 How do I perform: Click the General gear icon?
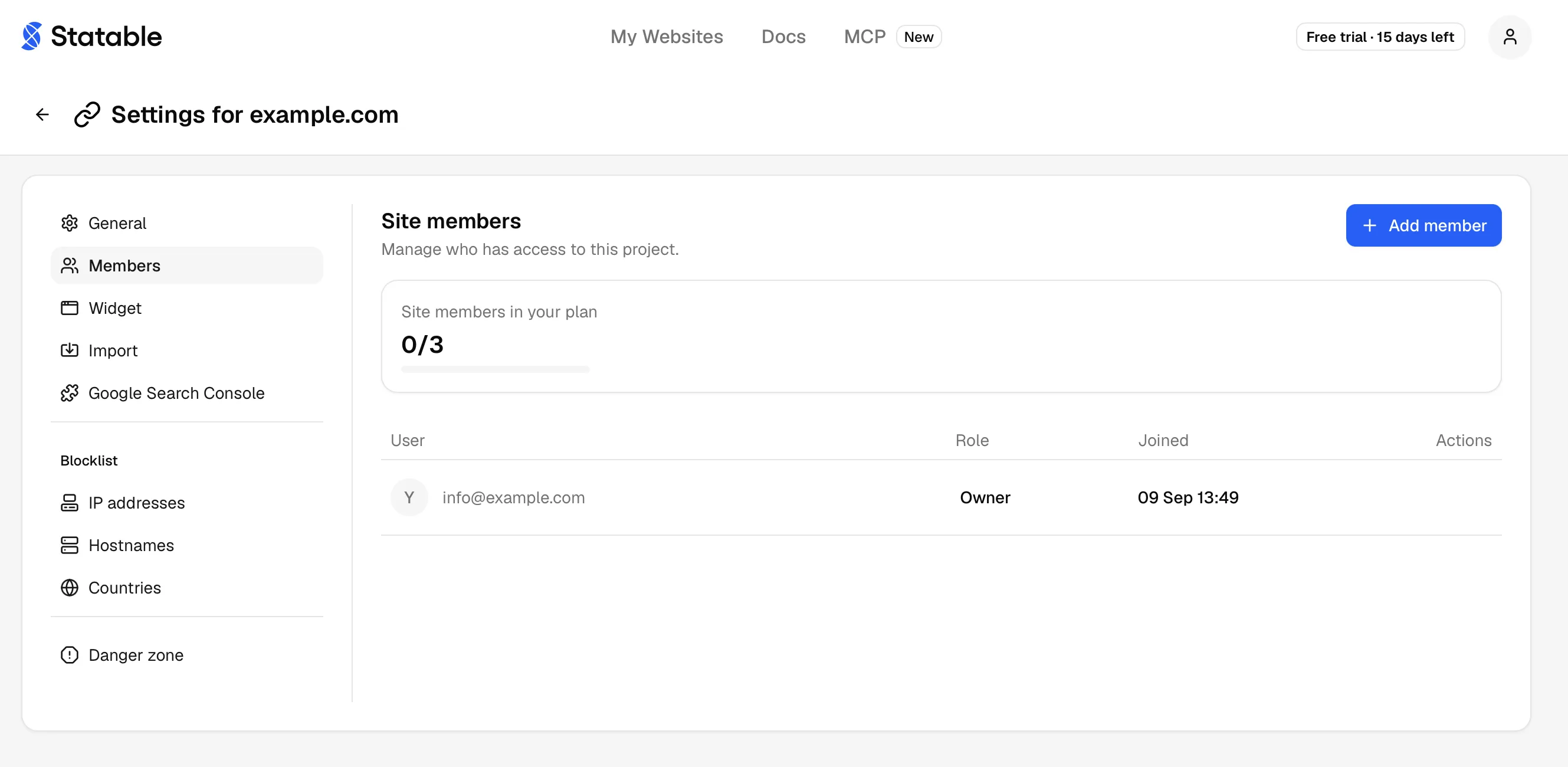(70, 224)
